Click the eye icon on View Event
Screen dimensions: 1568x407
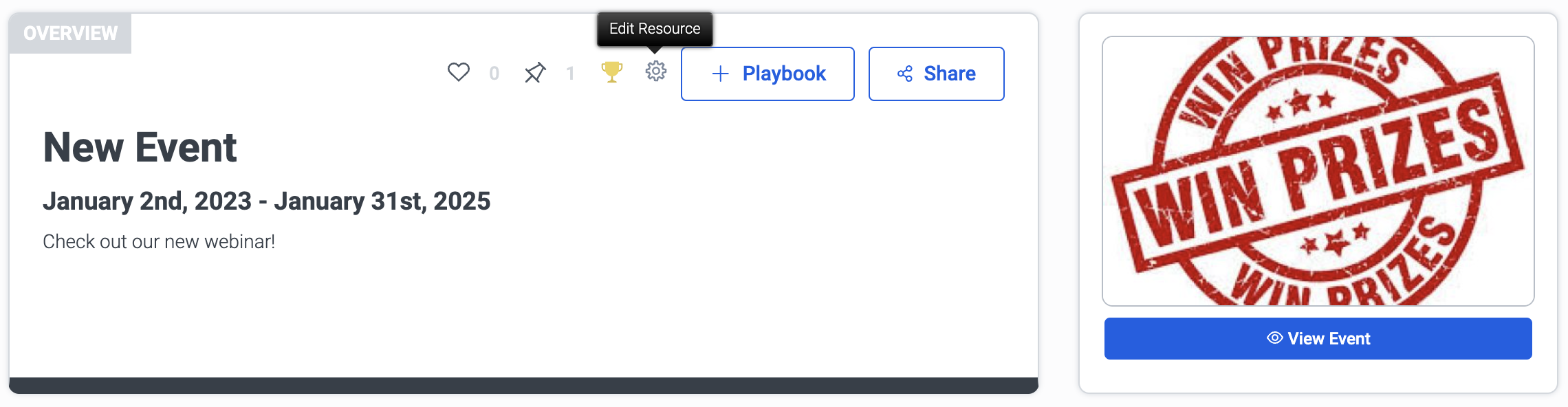(1274, 338)
